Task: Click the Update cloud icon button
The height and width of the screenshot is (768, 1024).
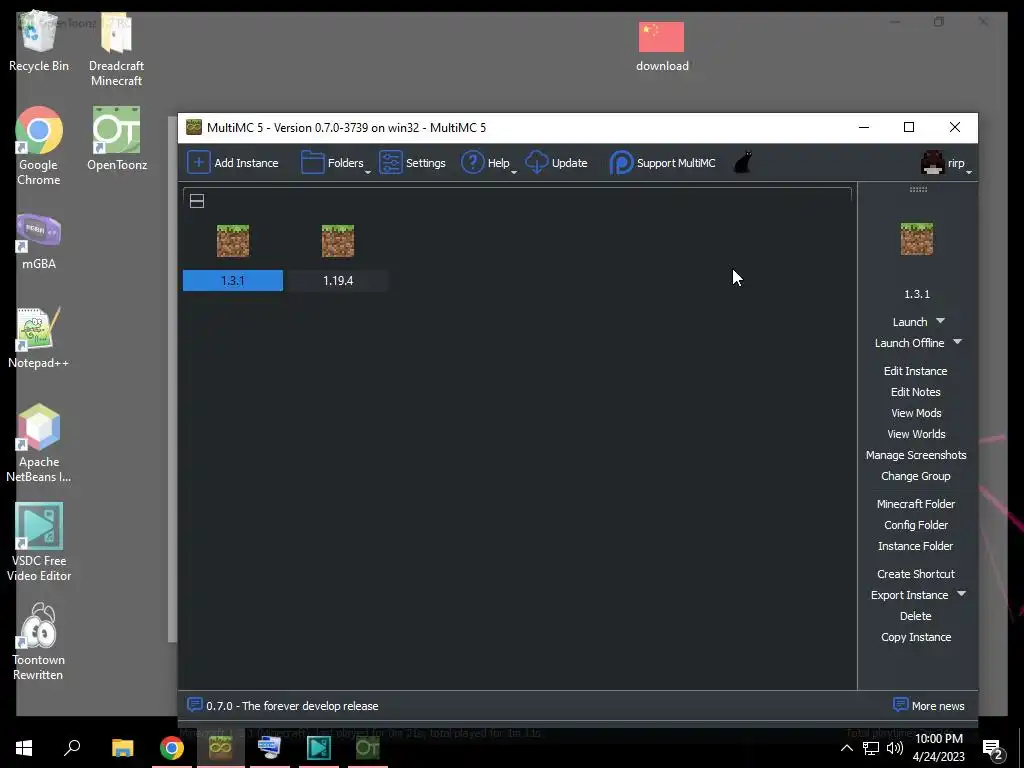Action: click(556, 163)
